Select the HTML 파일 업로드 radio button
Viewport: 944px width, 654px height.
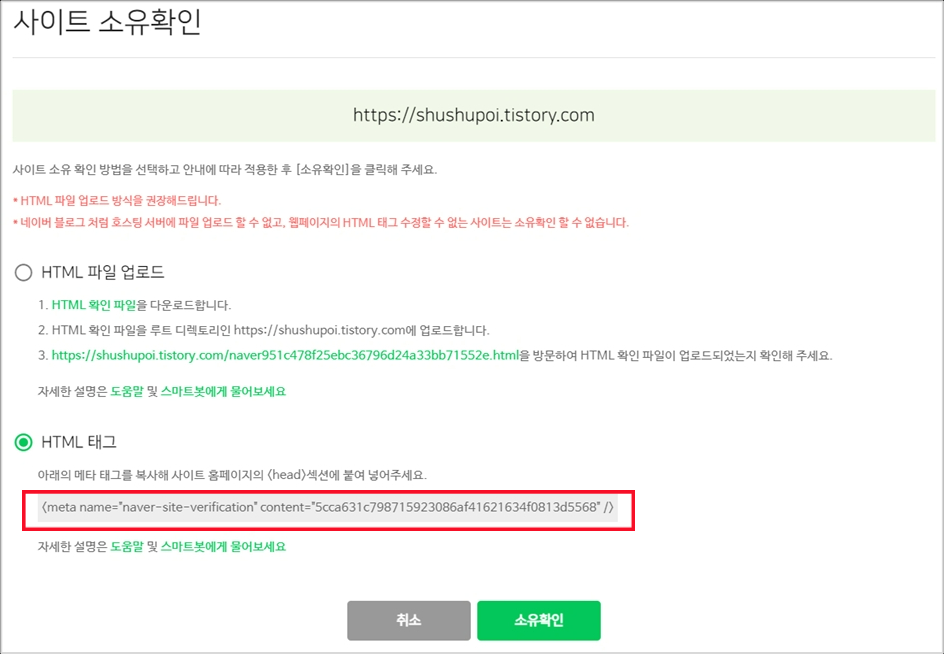click(x=23, y=272)
